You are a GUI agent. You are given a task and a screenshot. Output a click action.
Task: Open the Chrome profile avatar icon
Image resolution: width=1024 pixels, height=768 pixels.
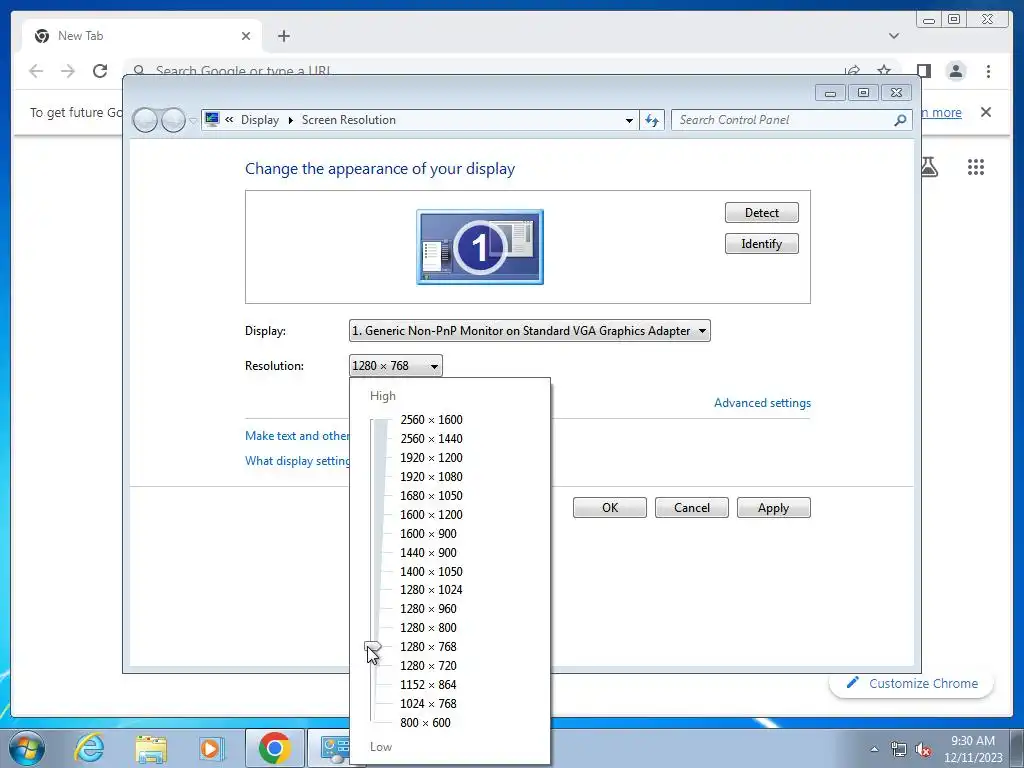pos(956,71)
